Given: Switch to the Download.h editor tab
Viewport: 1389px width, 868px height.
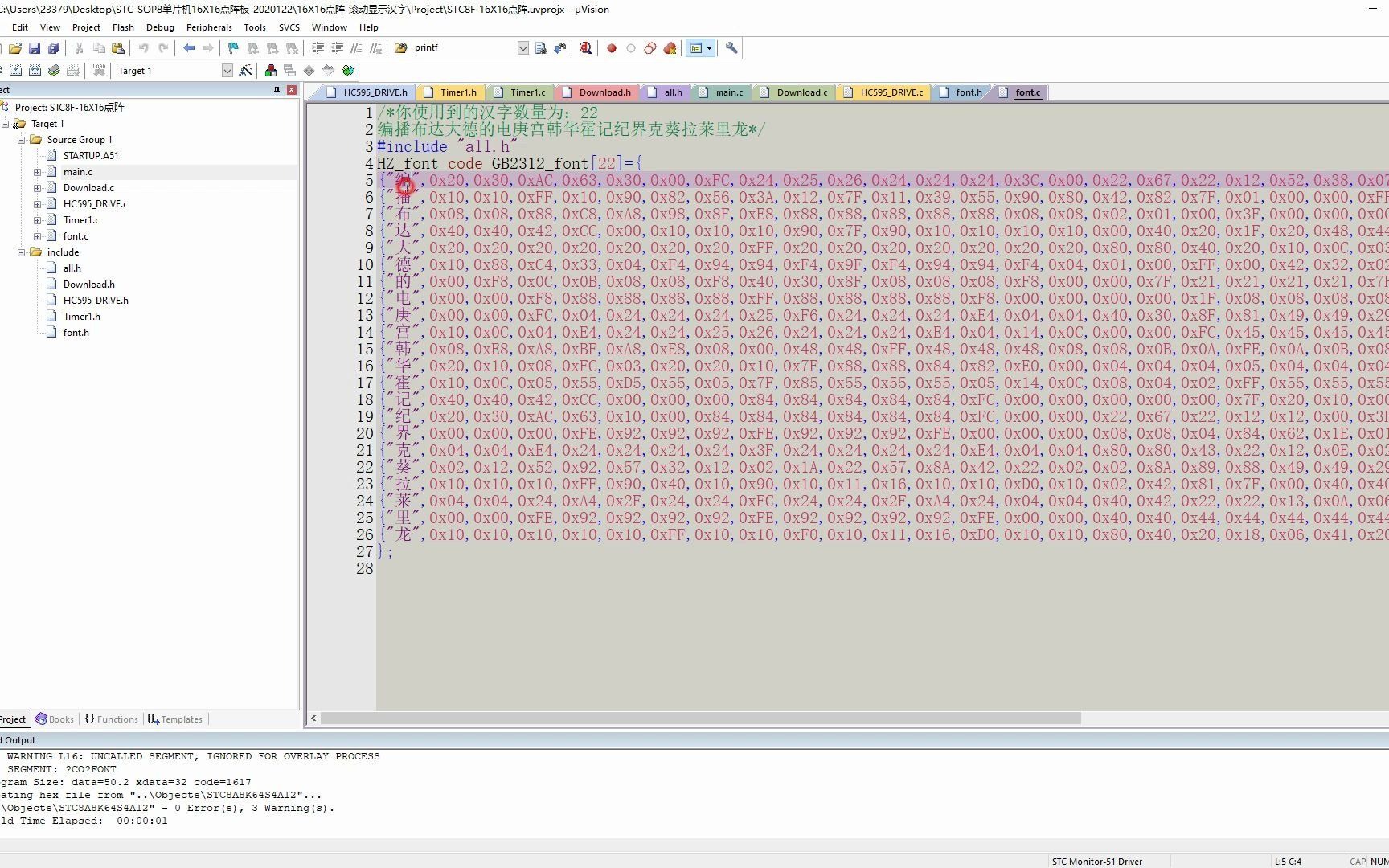Looking at the screenshot, I should click(597, 92).
